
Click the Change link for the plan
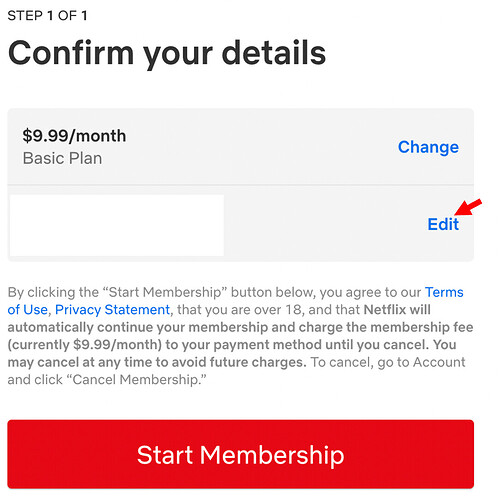[x=428, y=147]
